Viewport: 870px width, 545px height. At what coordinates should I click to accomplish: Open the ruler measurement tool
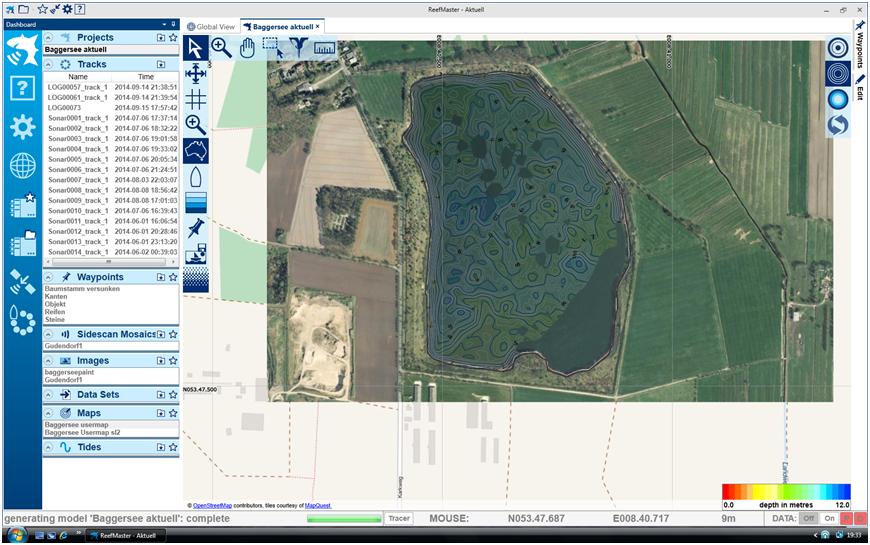323,47
